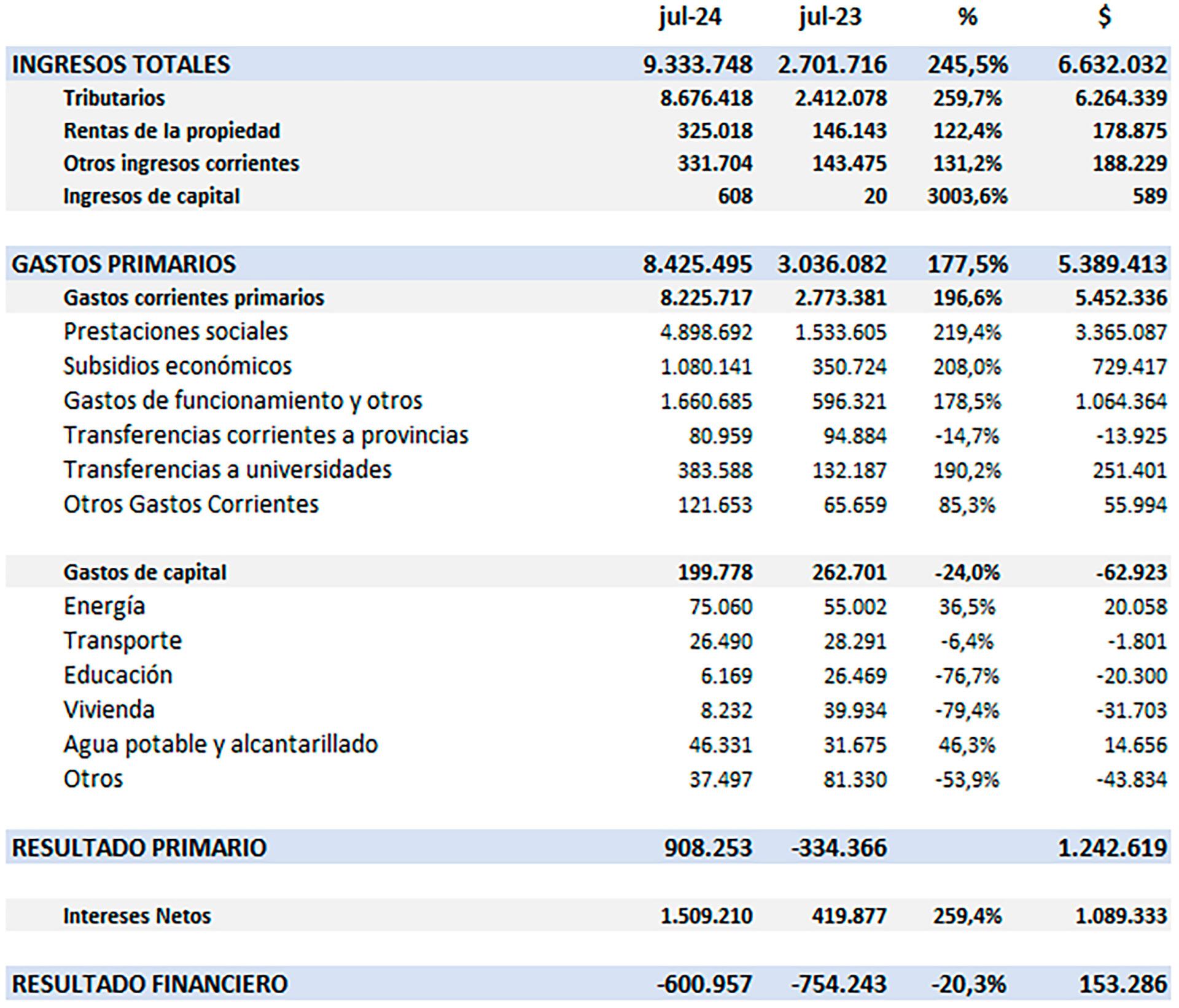Select the GASTOS PRIMARIOS header cell

(123, 264)
